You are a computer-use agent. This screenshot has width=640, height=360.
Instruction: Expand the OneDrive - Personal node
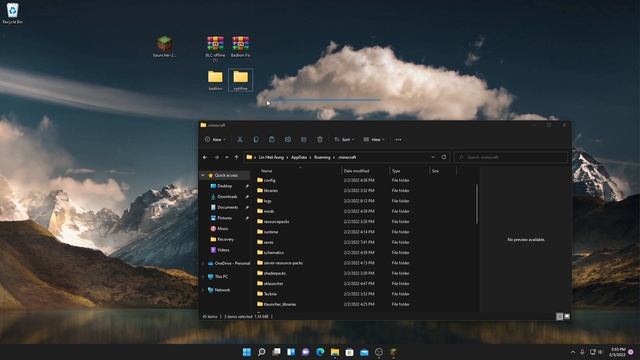203,263
